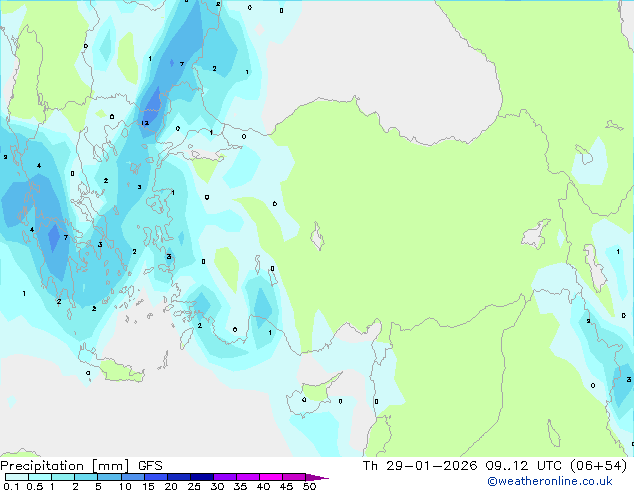Click the "Precipitation [mm] GFS" title text
This screenshot has height=490, width=634.
click(81, 466)
